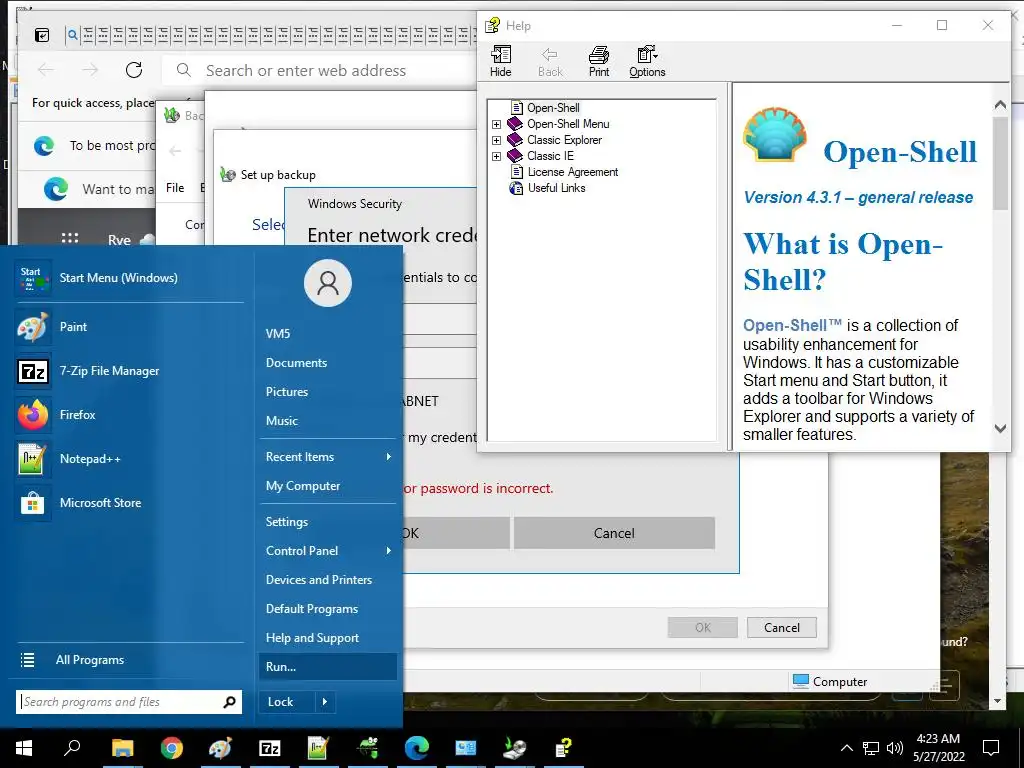Open Devices and Printers
The width and height of the screenshot is (1024, 768).
coord(328,580)
